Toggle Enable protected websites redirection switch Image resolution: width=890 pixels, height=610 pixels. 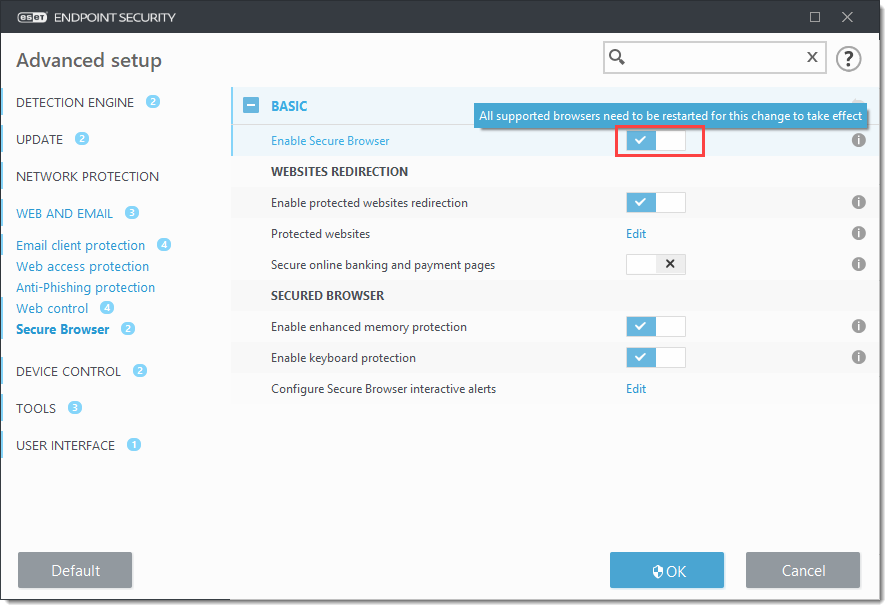click(x=656, y=203)
